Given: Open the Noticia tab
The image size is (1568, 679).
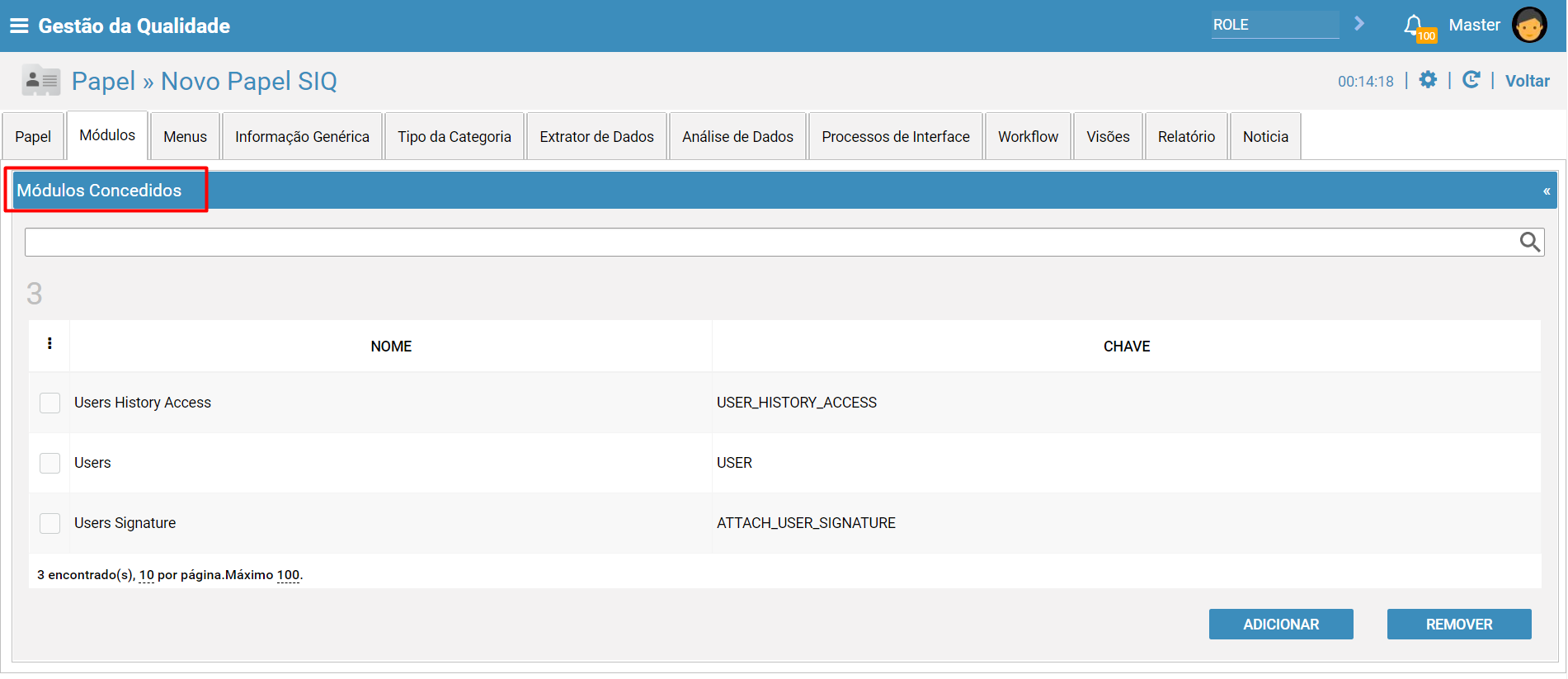Looking at the screenshot, I should [1265, 136].
